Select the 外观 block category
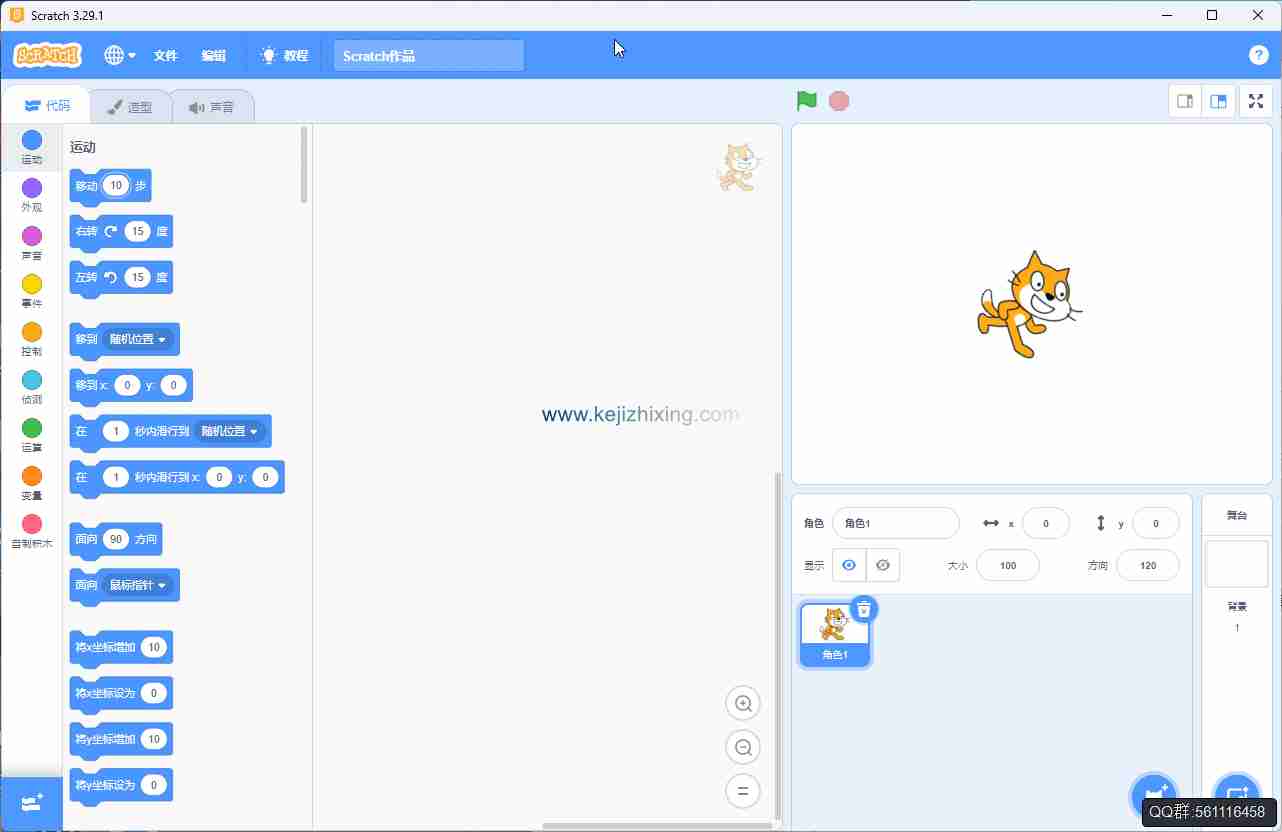1282x832 pixels. point(32,195)
